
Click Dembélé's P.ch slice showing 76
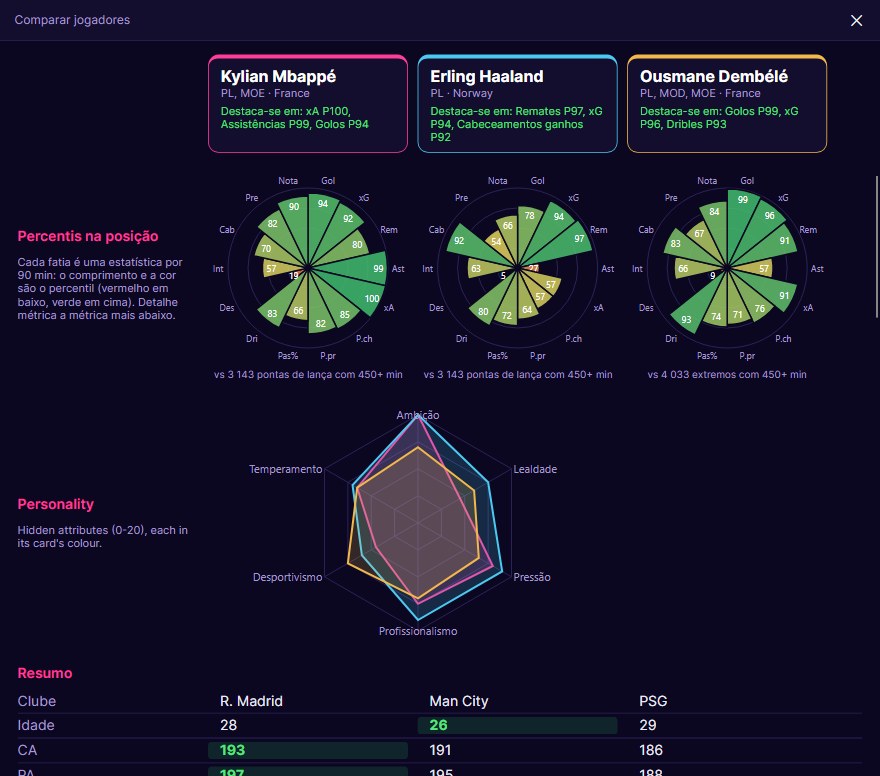point(755,303)
